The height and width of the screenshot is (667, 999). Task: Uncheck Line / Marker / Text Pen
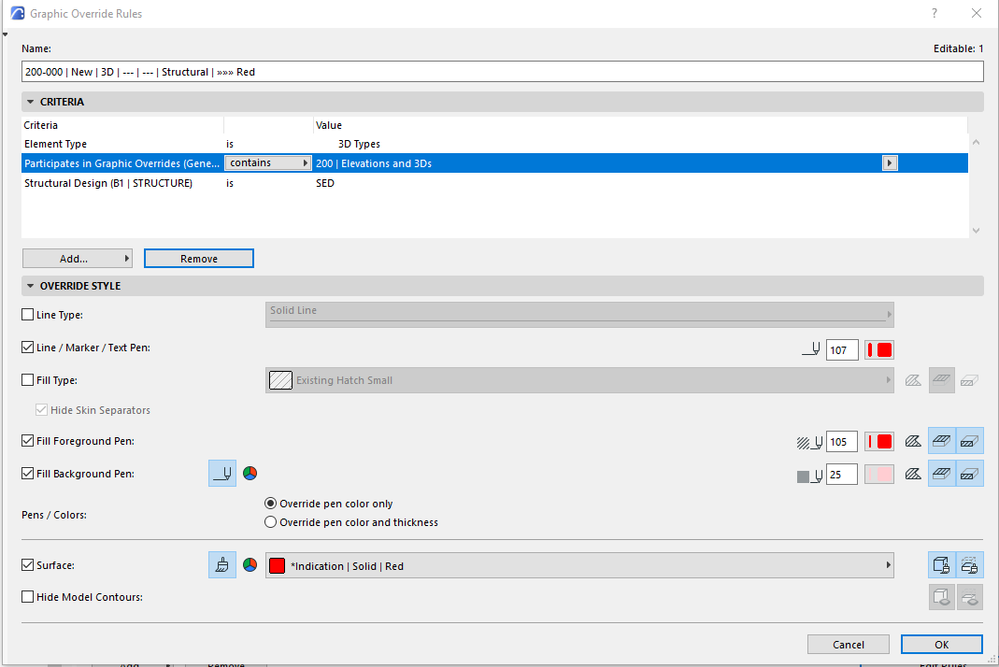[27, 347]
